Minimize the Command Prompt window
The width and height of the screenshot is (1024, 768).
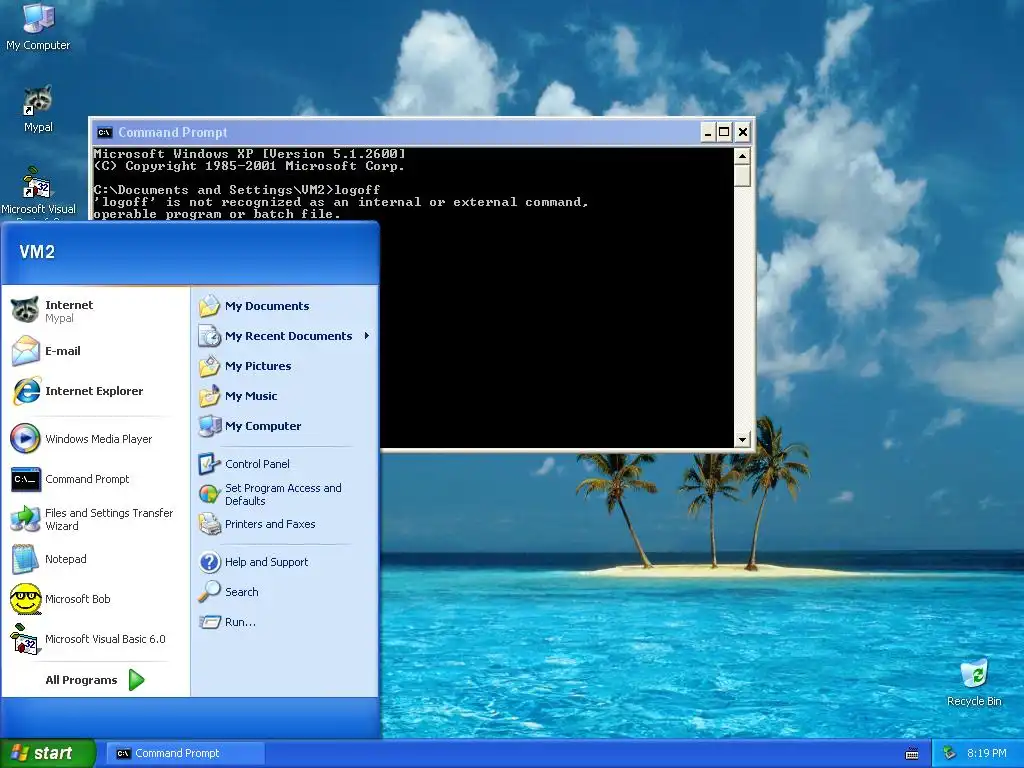[x=708, y=133]
